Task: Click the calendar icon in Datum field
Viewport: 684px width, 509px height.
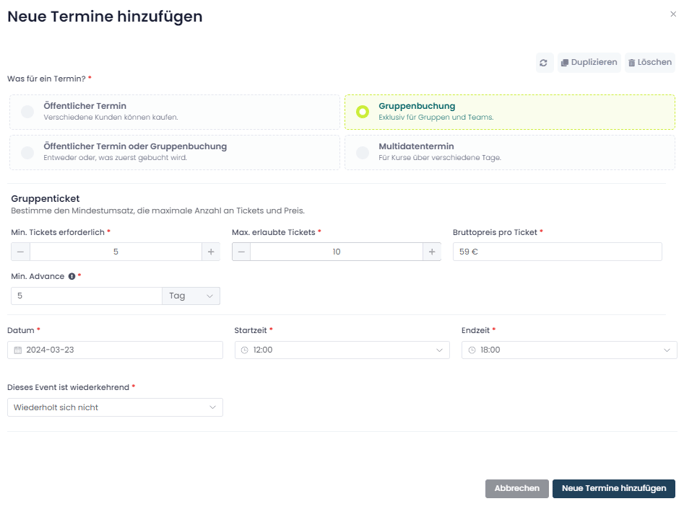Action: pyautogui.click(x=18, y=350)
